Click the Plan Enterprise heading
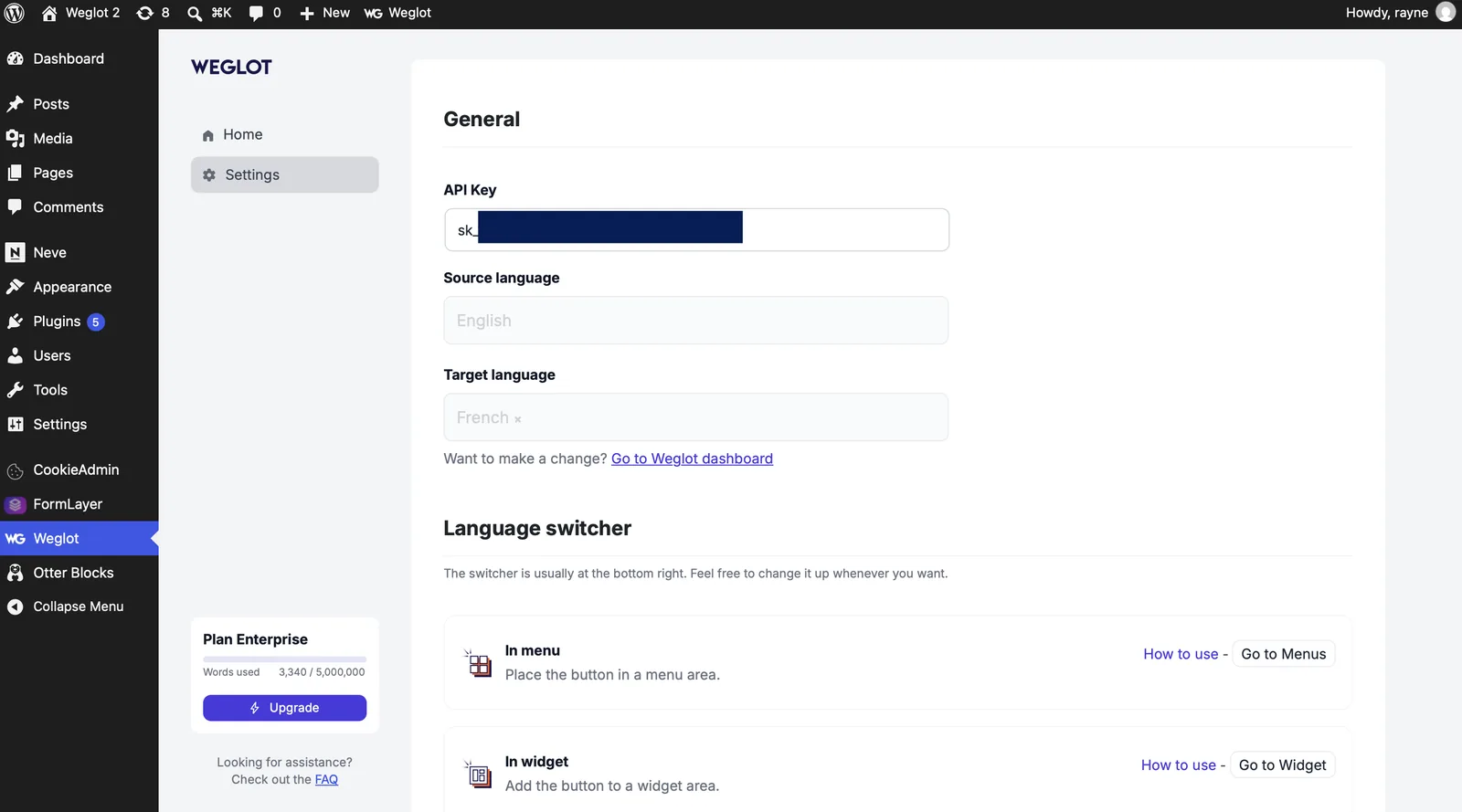This screenshot has width=1462, height=812. [x=255, y=639]
